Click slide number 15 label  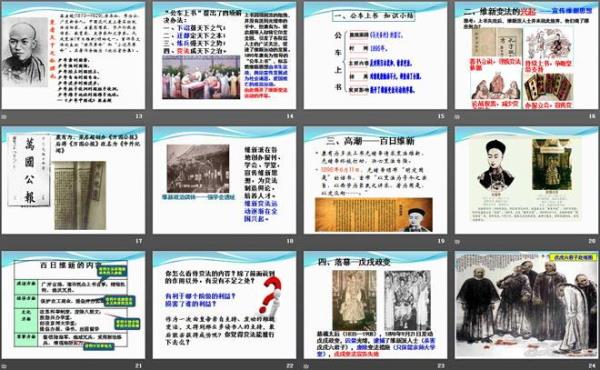click(441, 116)
